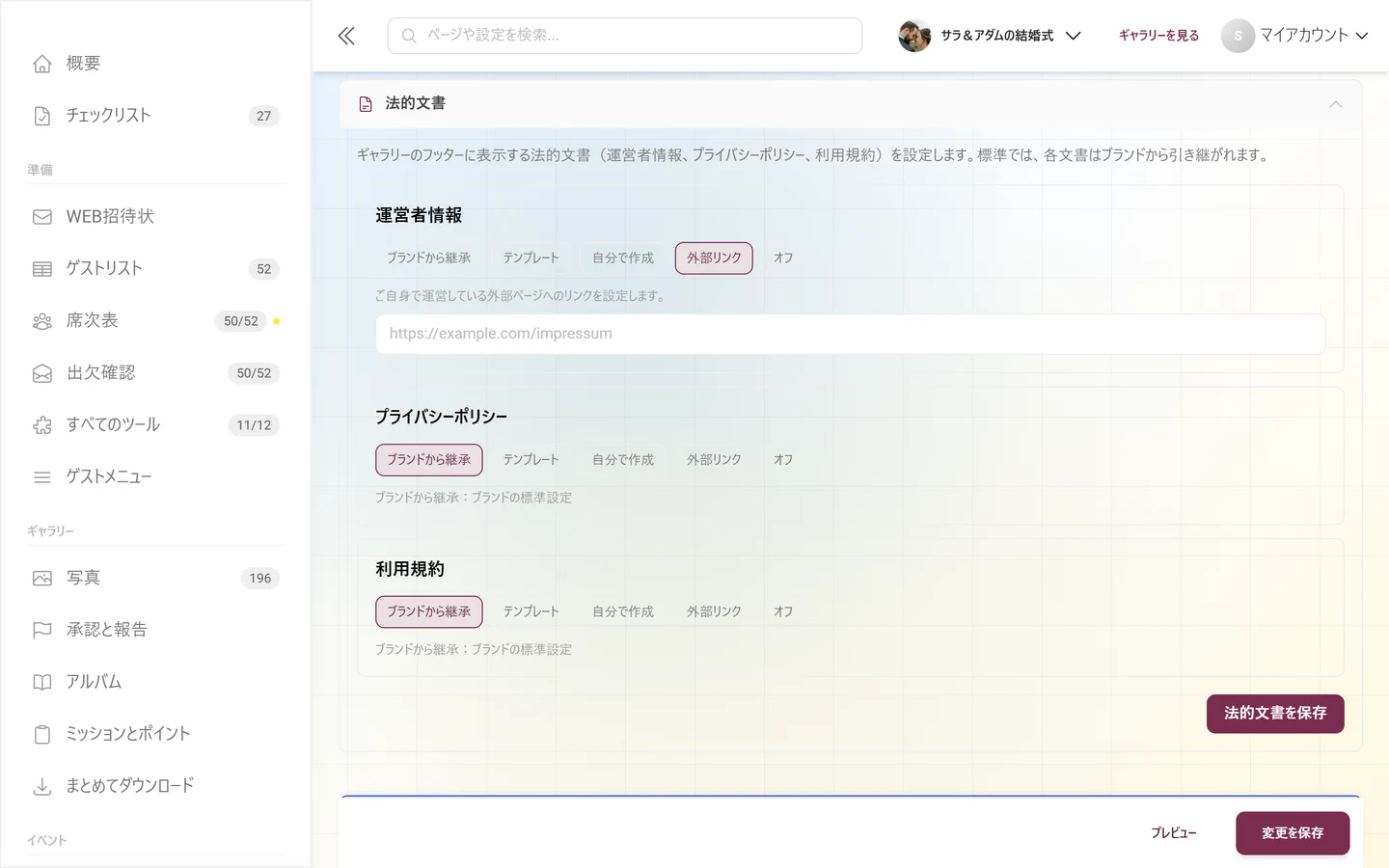
Task: Expand the マイアカウント account menu
Action: coord(1295,36)
